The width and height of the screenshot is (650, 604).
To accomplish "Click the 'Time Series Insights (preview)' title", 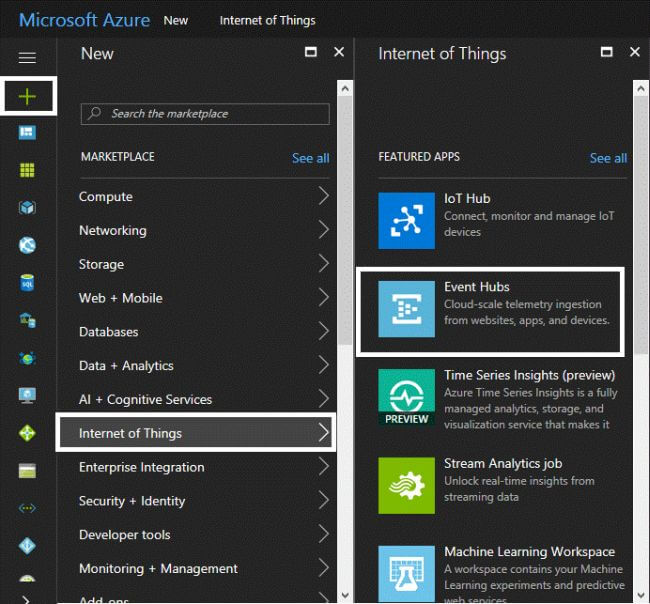I will 529,375.
